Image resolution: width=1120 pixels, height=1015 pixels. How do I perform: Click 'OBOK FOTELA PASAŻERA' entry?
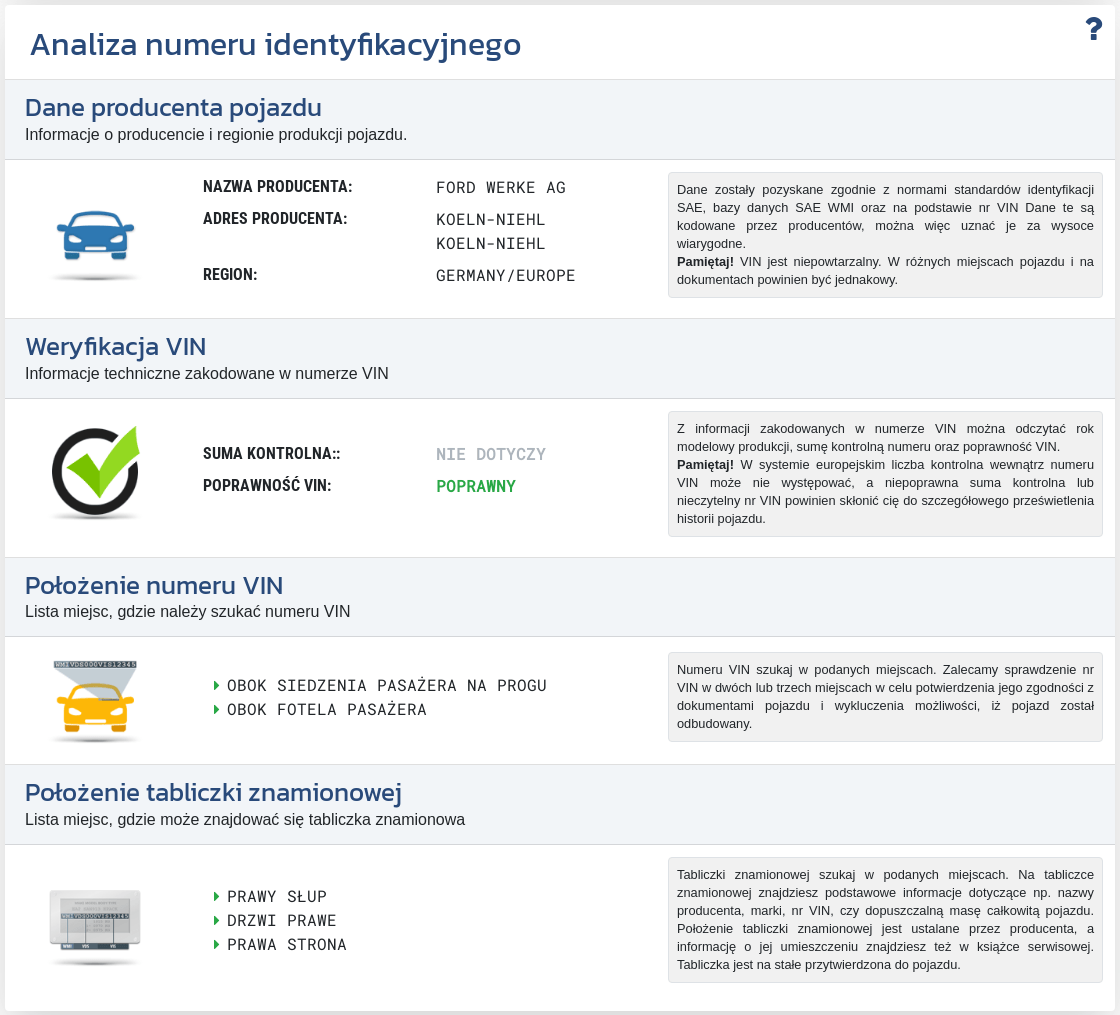tap(326, 710)
